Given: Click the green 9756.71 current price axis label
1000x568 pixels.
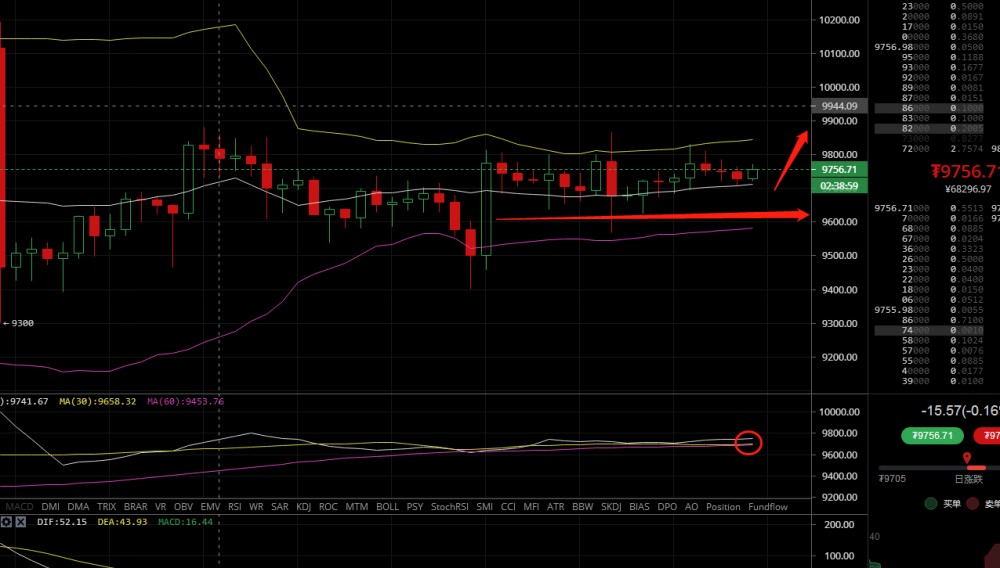Looking at the screenshot, I should [x=839, y=170].
